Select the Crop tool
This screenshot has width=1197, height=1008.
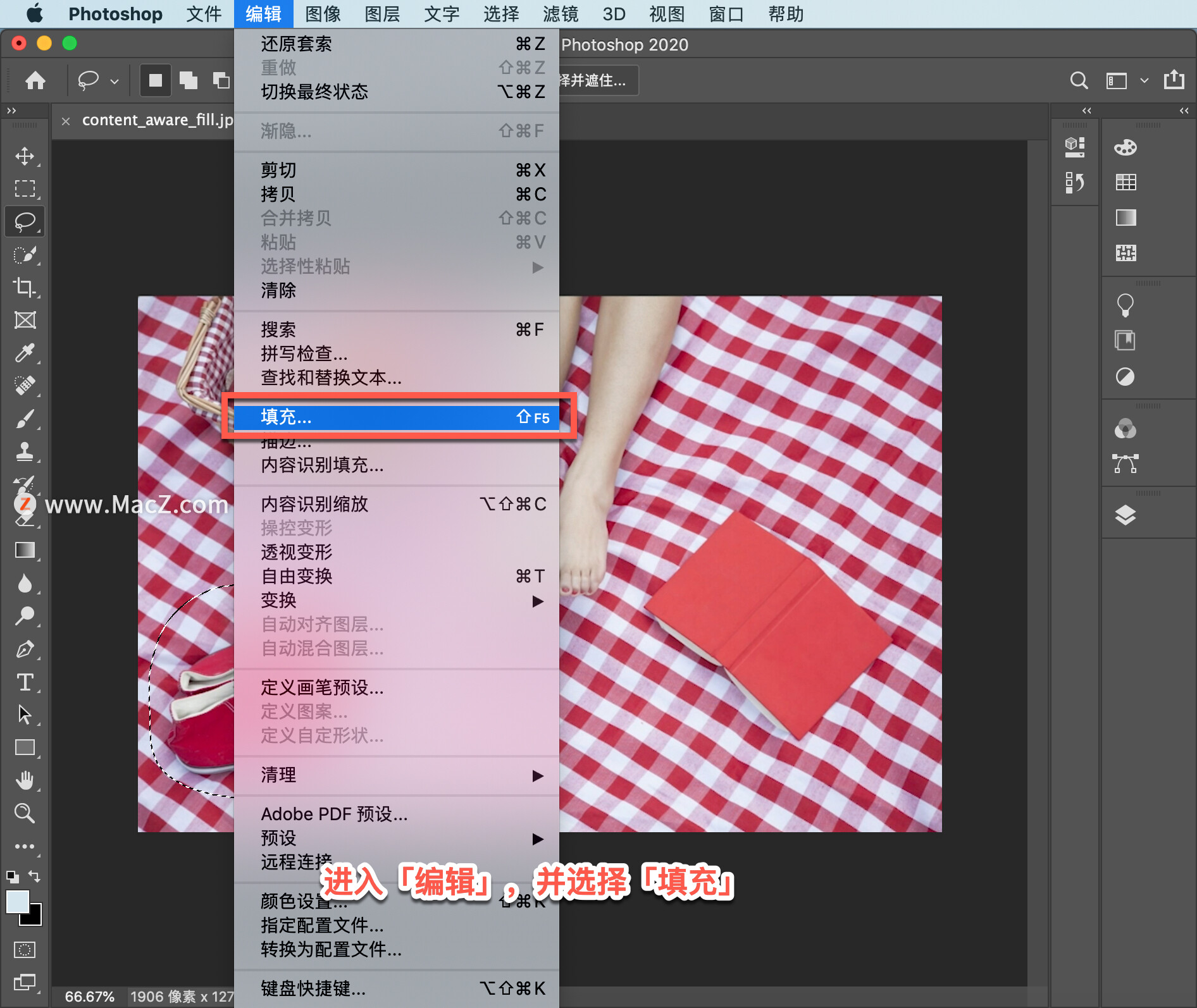tap(25, 287)
